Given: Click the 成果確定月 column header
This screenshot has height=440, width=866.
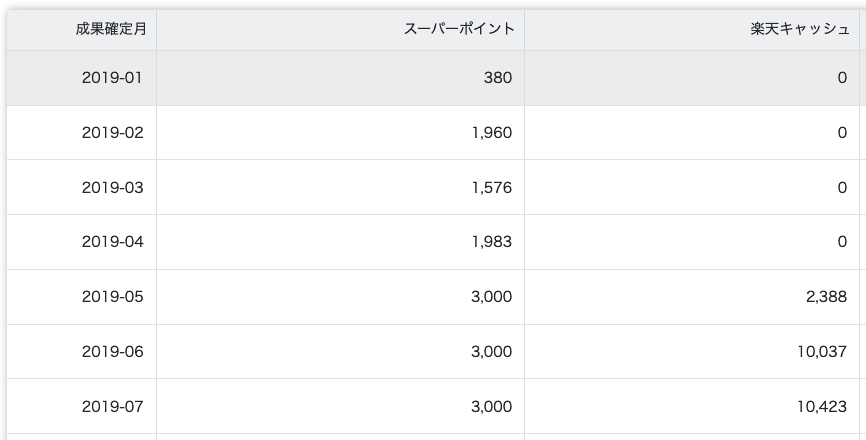Looking at the screenshot, I should click(x=111, y=29).
